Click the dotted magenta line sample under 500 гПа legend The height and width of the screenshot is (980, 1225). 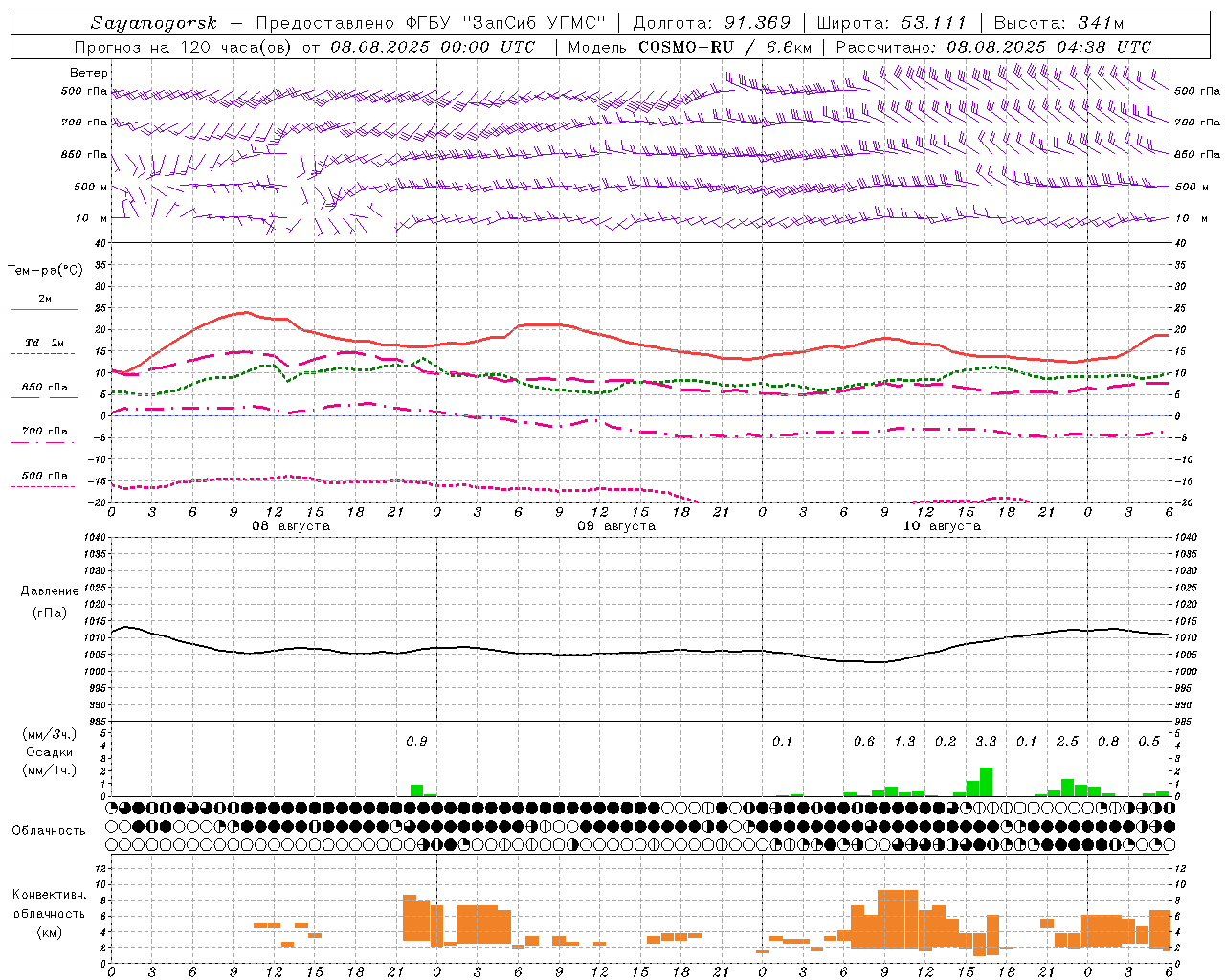click(x=44, y=487)
